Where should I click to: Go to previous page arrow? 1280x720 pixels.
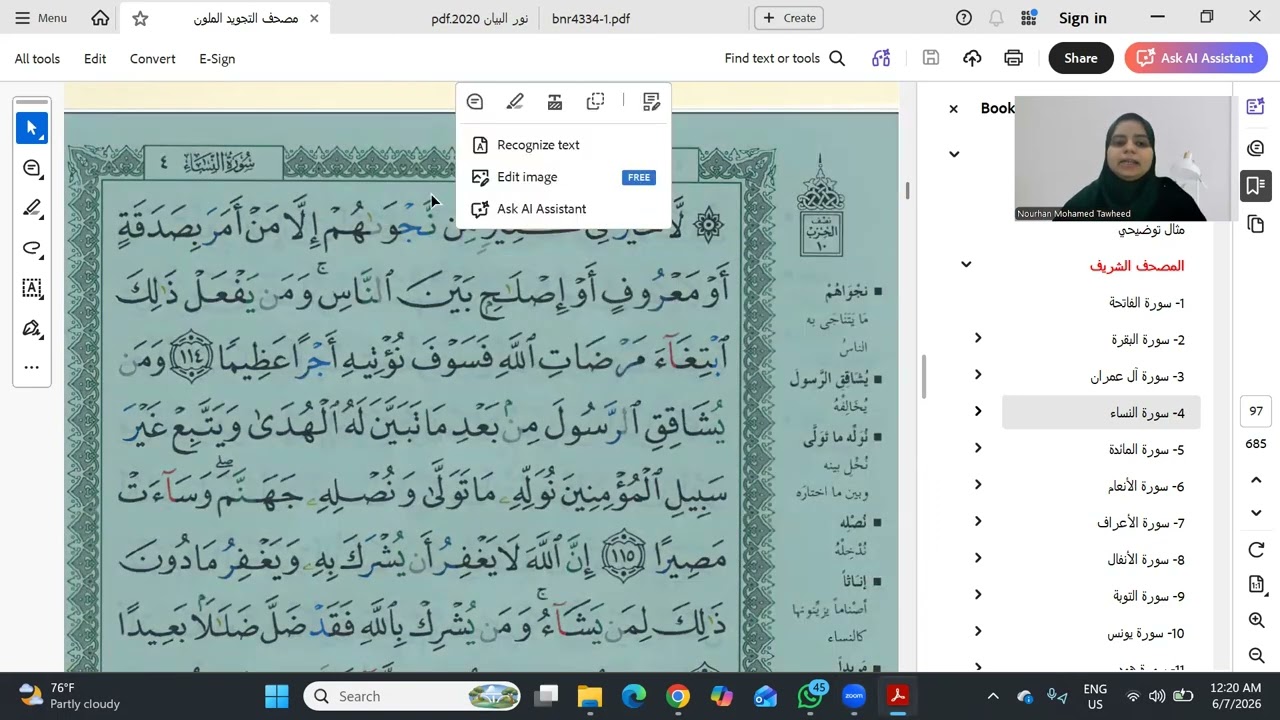tap(1257, 480)
